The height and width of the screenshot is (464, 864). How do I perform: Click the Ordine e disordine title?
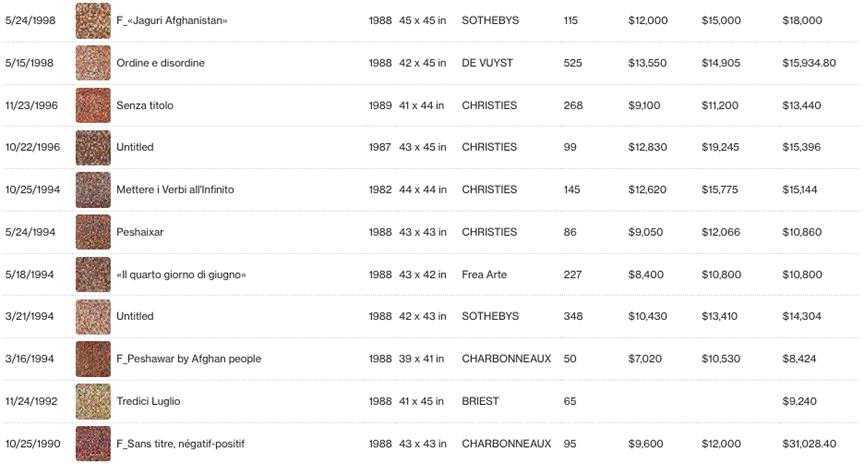tap(160, 63)
